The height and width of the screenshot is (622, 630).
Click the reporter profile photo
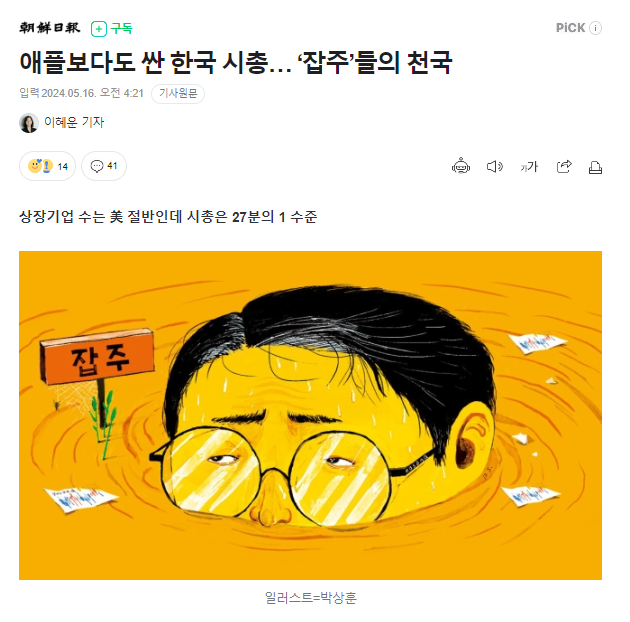pos(29,123)
